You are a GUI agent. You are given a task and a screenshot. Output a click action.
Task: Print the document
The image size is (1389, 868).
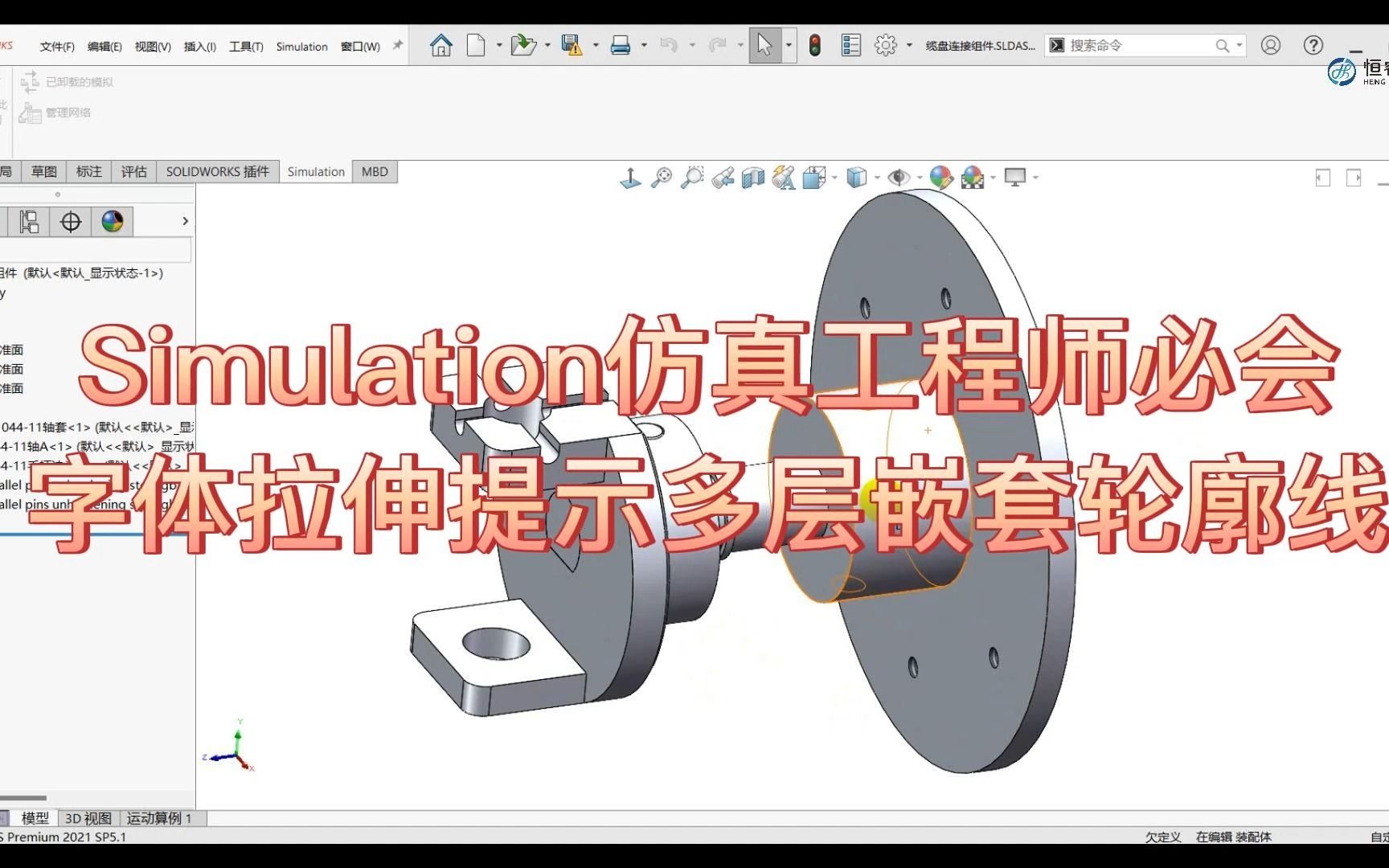[621, 45]
